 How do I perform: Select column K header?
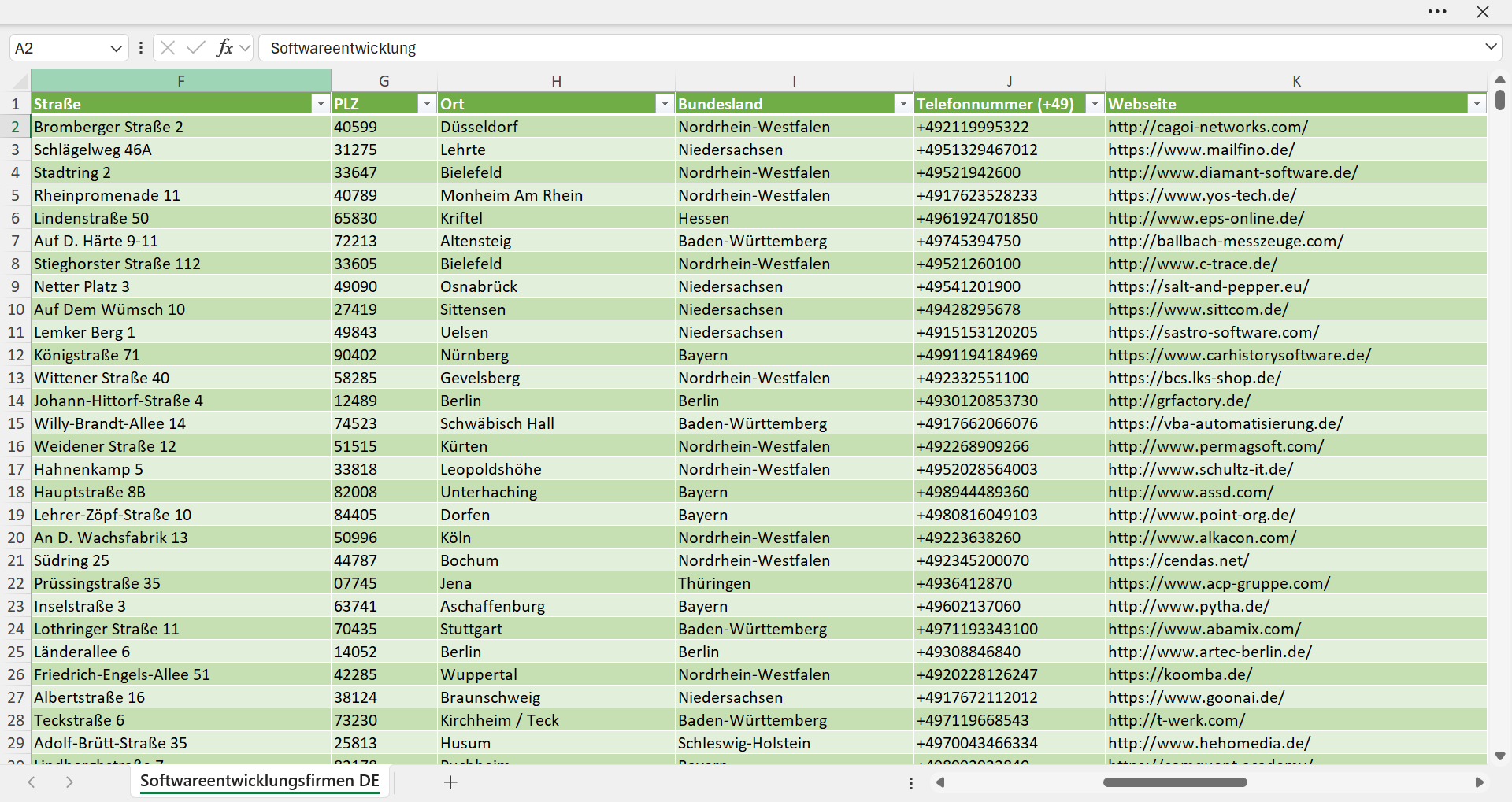pos(1296,81)
